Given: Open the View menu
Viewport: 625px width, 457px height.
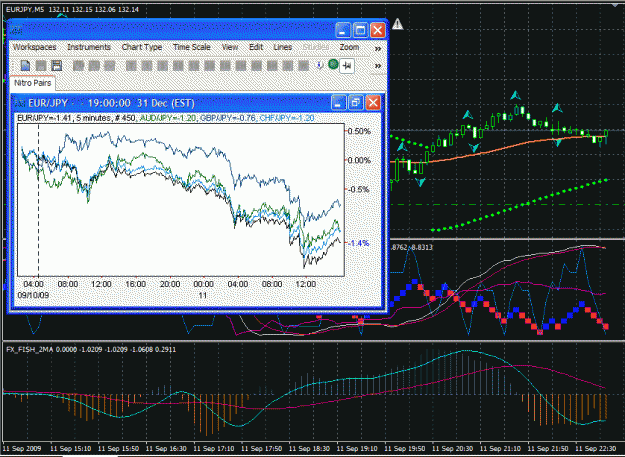Looking at the screenshot, I should pos(230,47).
